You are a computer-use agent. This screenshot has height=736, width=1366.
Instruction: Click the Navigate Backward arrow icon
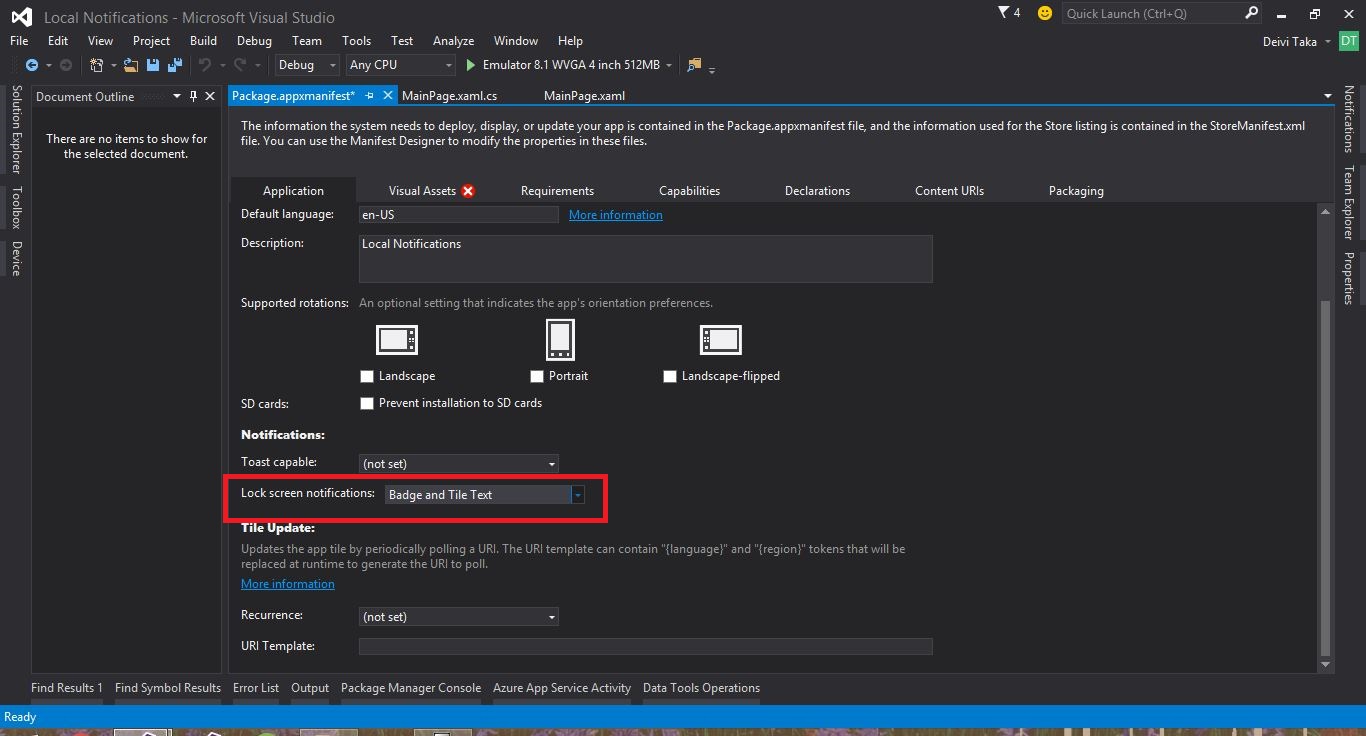(x=31, y=65)
